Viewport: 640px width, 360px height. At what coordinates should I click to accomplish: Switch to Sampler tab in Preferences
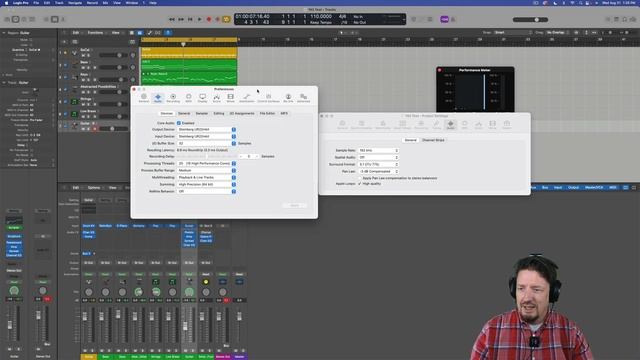click(202, 113)
